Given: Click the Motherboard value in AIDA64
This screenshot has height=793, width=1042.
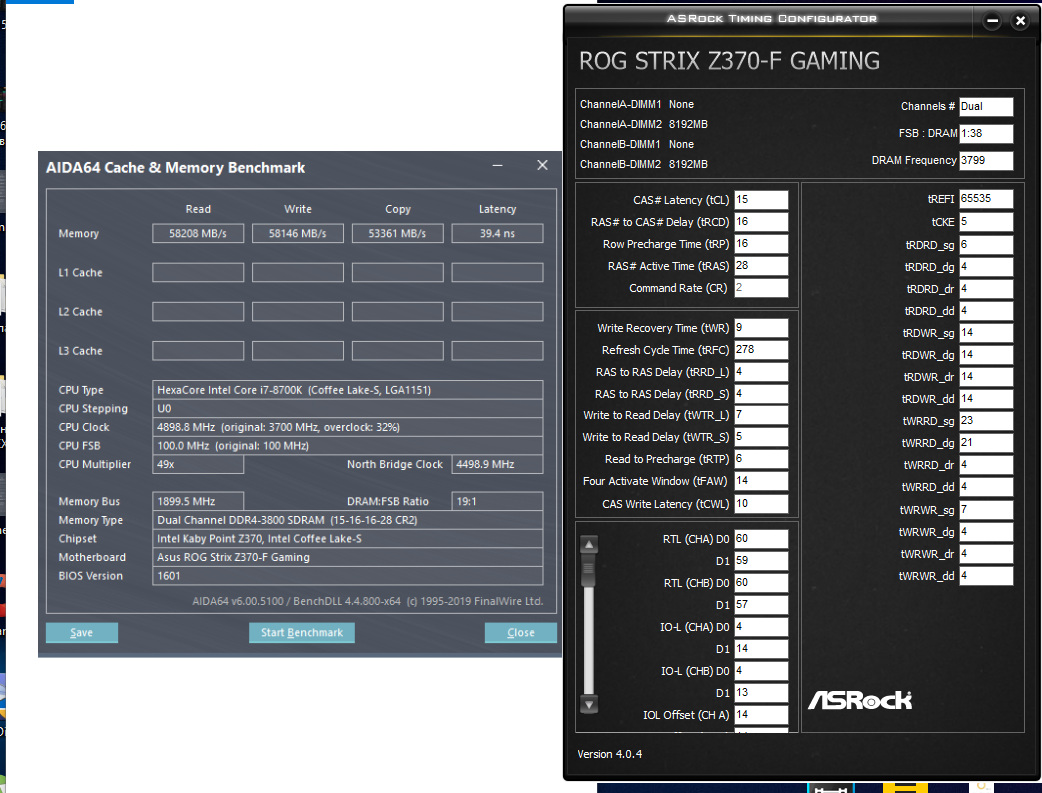Looking at the screenshot, I should tap(348, 557).
